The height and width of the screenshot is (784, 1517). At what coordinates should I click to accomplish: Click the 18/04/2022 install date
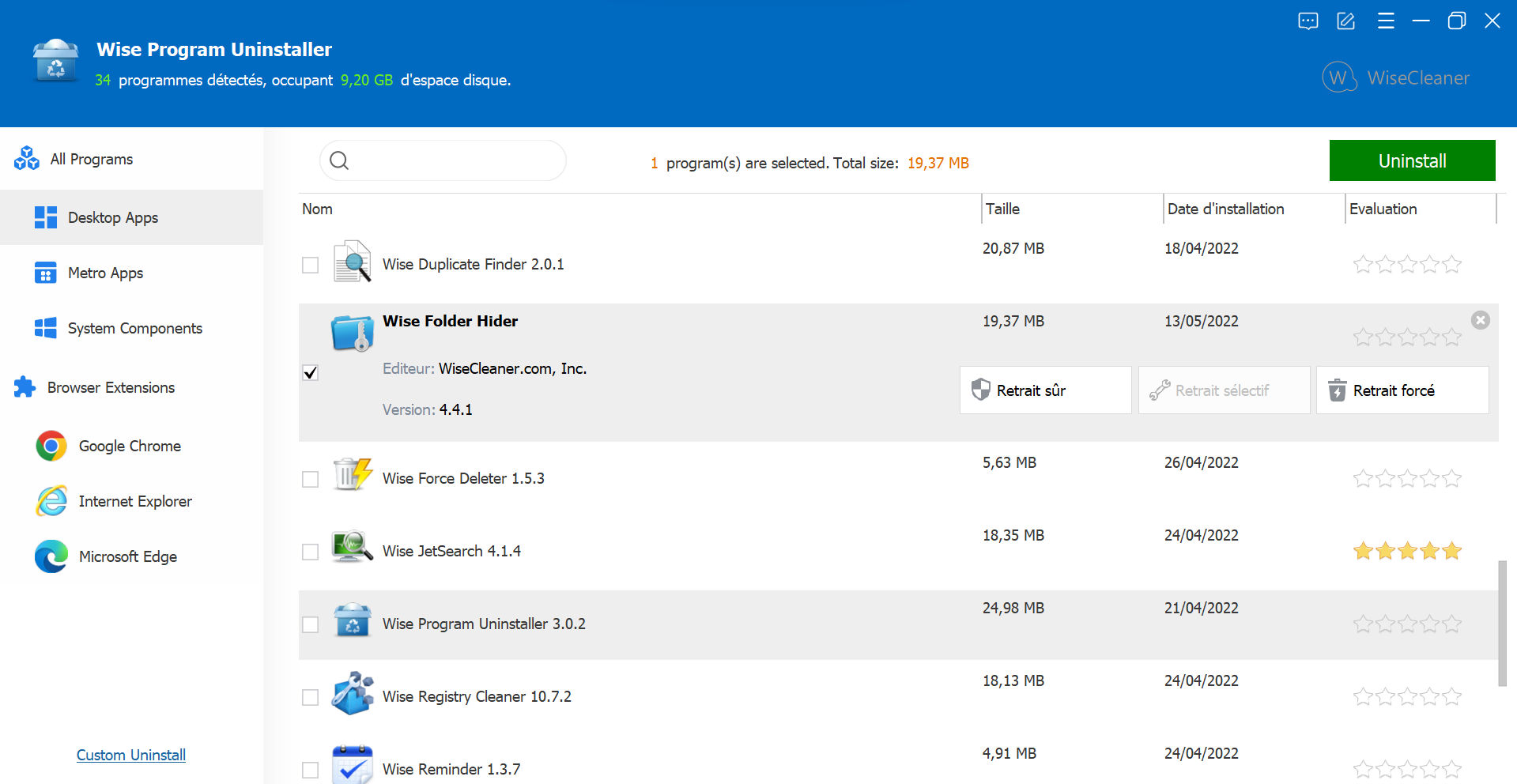[1201, 248]
